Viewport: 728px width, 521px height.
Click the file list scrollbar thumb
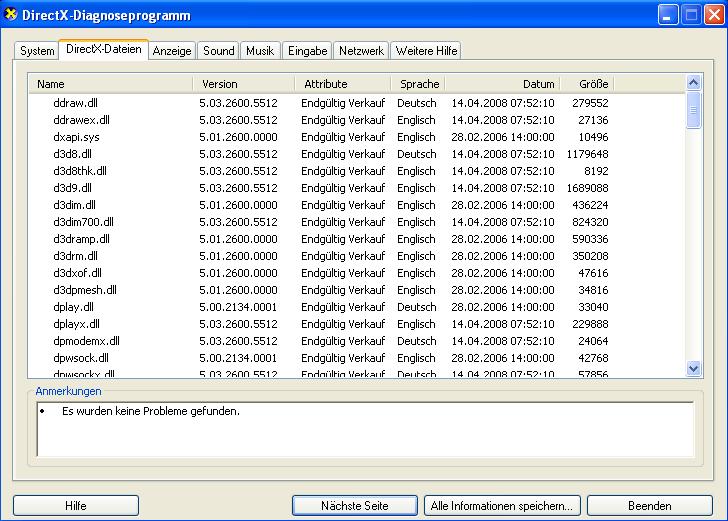693,110
